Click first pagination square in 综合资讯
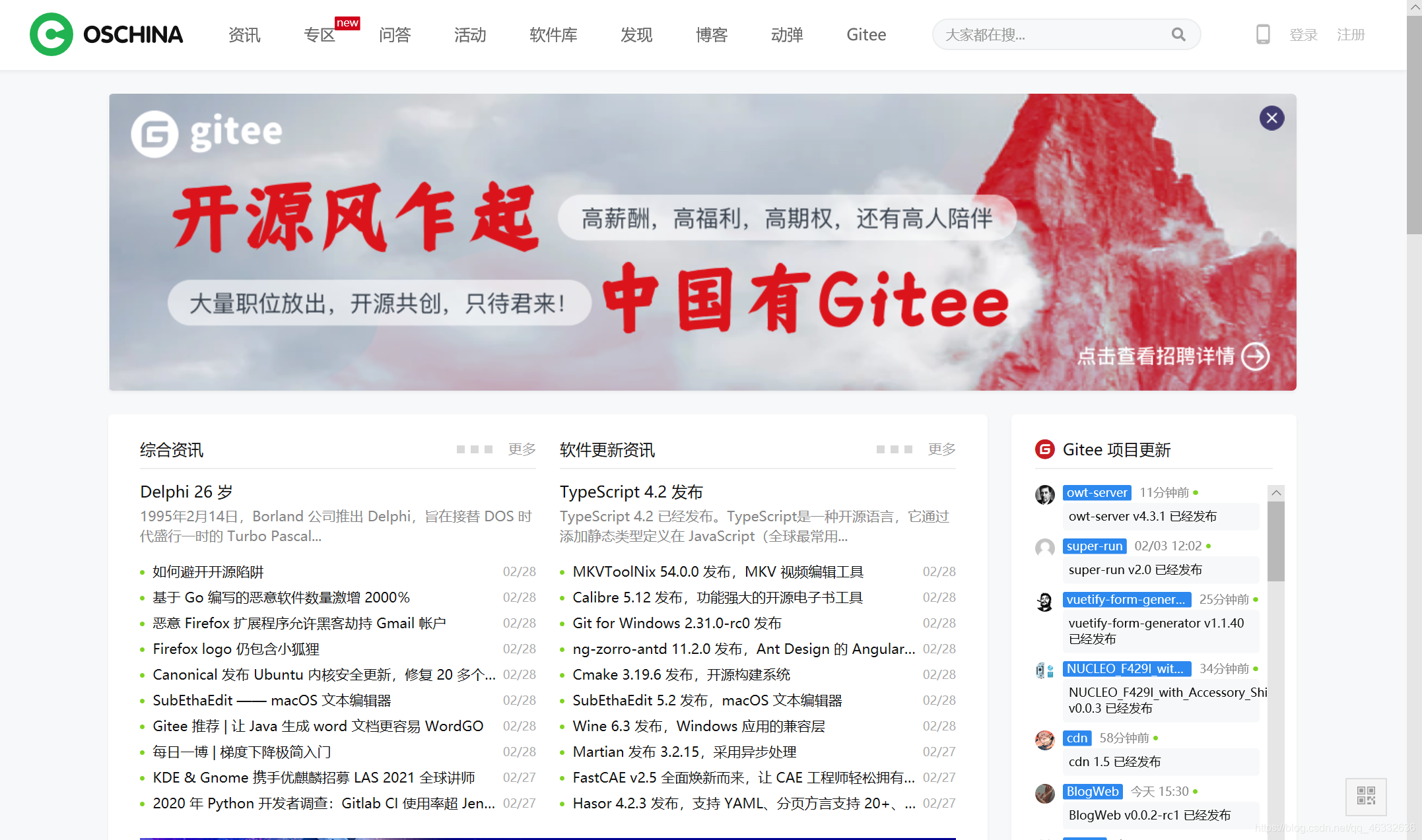The width and height of the screenshot is (1422, 840). tap(461, 449)
